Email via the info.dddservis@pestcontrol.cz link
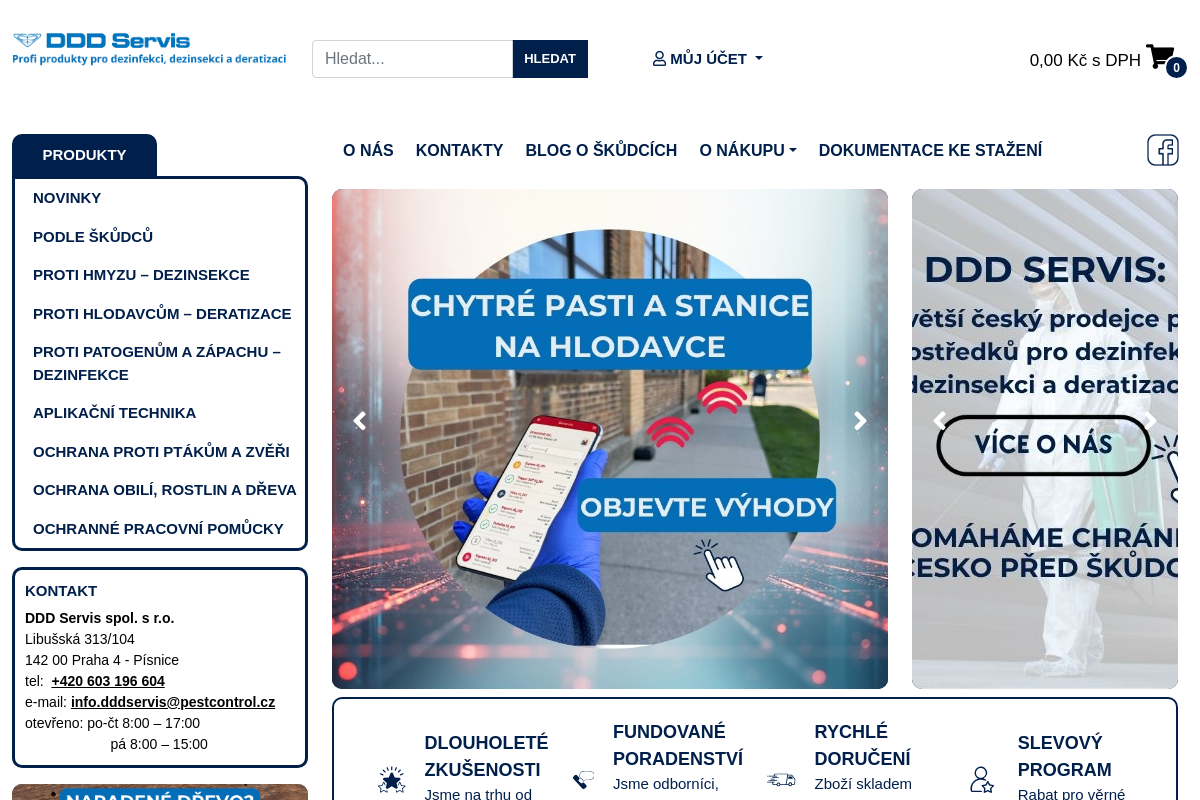Image resolution: width=1200 pixels, height=800 pixels. click(x=172, y=702)
